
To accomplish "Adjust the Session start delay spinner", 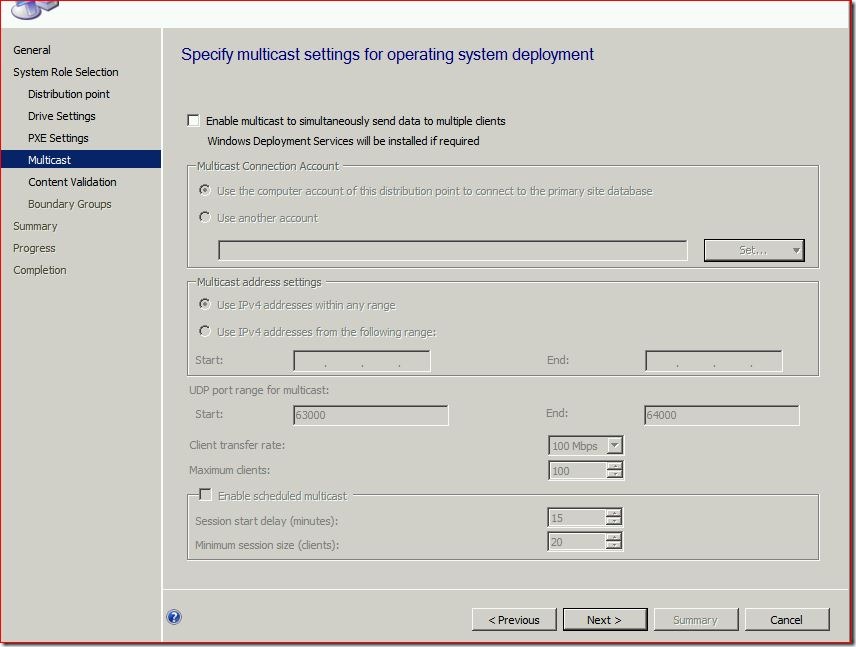I will pos(614,518).
